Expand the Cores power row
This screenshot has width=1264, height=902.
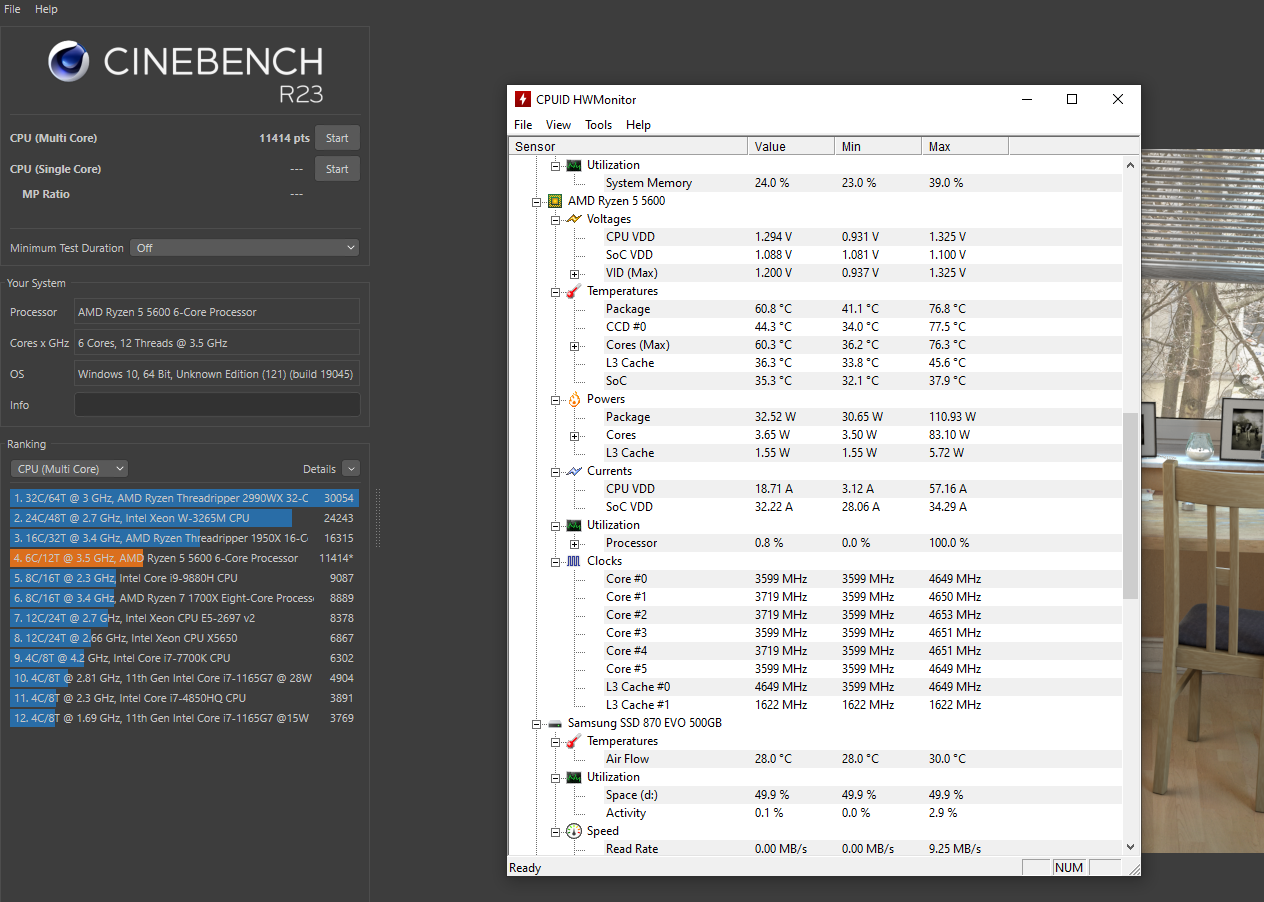(x=575, y=435)
